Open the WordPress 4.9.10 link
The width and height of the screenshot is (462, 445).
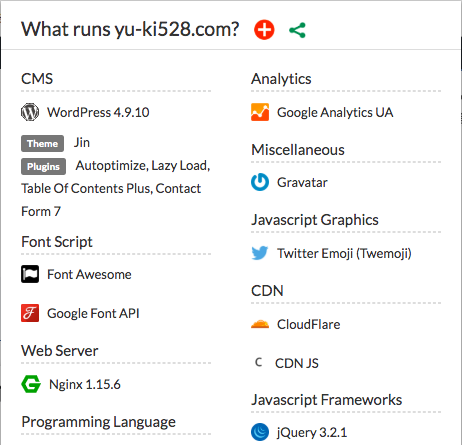[x=98, y=112]
